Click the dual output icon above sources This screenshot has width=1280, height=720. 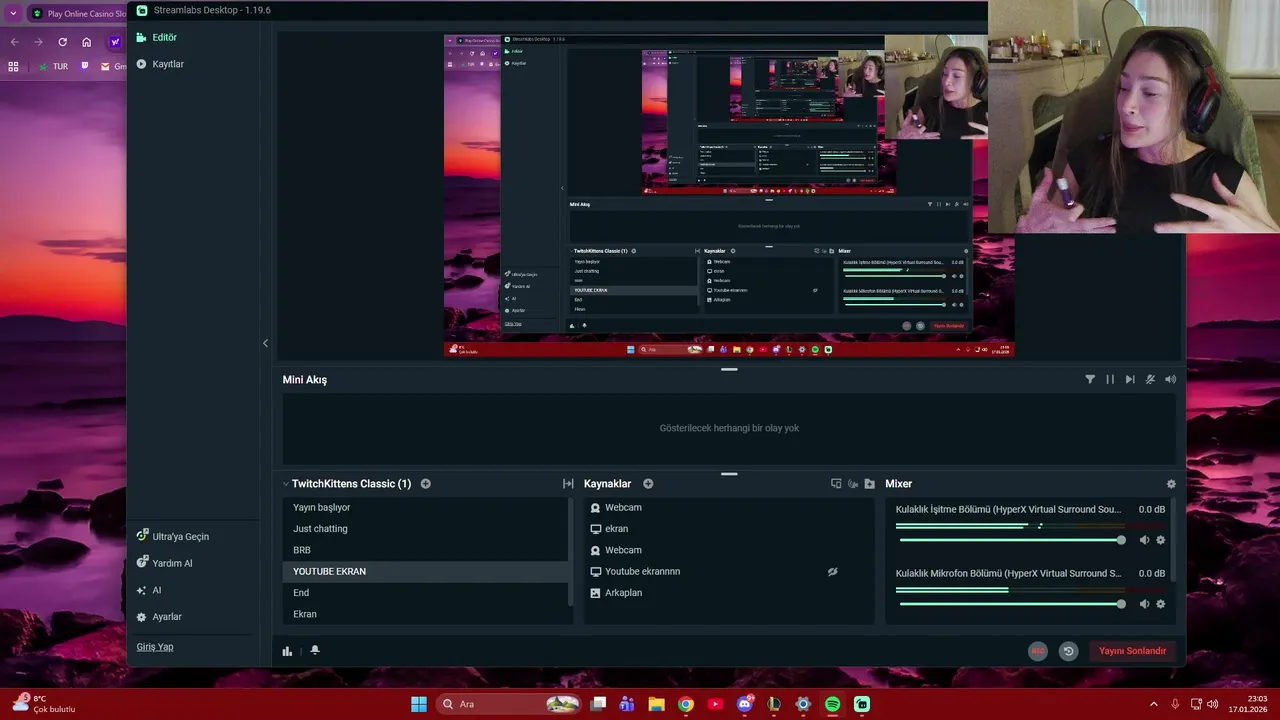coord(836,483)
